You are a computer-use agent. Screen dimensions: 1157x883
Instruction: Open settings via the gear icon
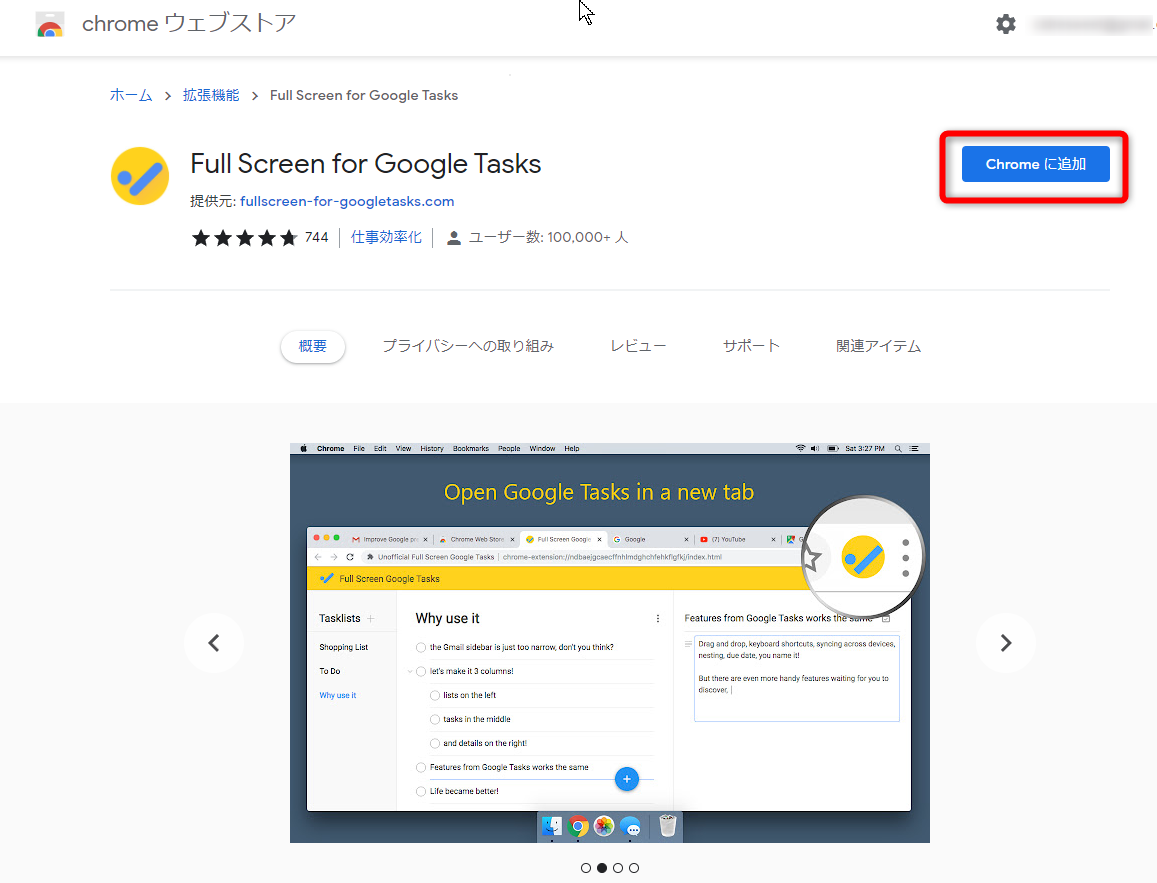point(1005,24)
